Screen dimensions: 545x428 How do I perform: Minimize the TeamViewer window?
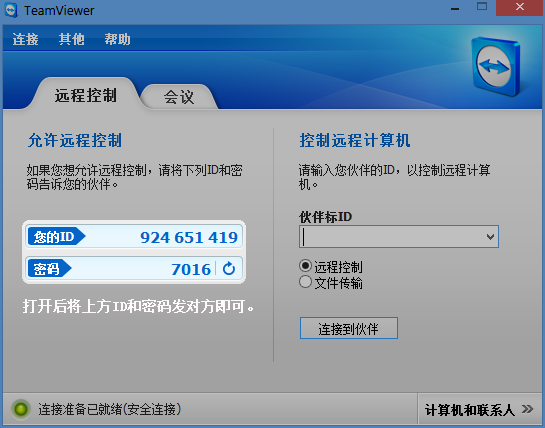(x=455, y=8)
